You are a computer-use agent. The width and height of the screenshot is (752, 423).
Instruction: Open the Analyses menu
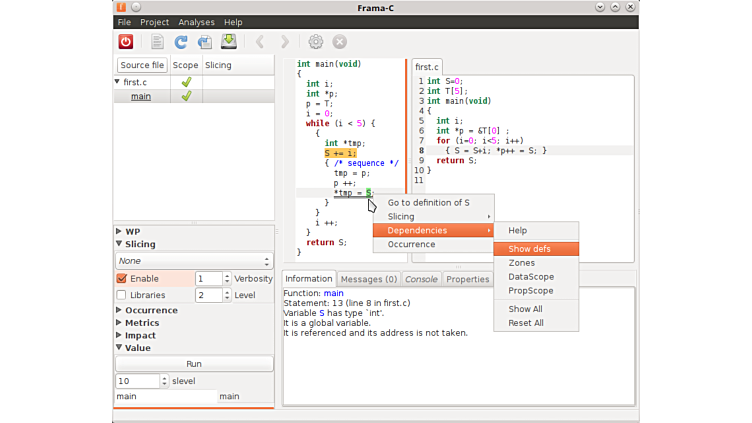click(x=196, y=22)
